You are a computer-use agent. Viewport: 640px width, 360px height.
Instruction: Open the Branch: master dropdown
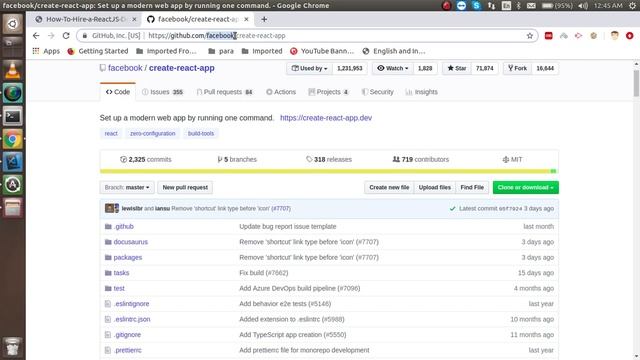tap(127, 187)
